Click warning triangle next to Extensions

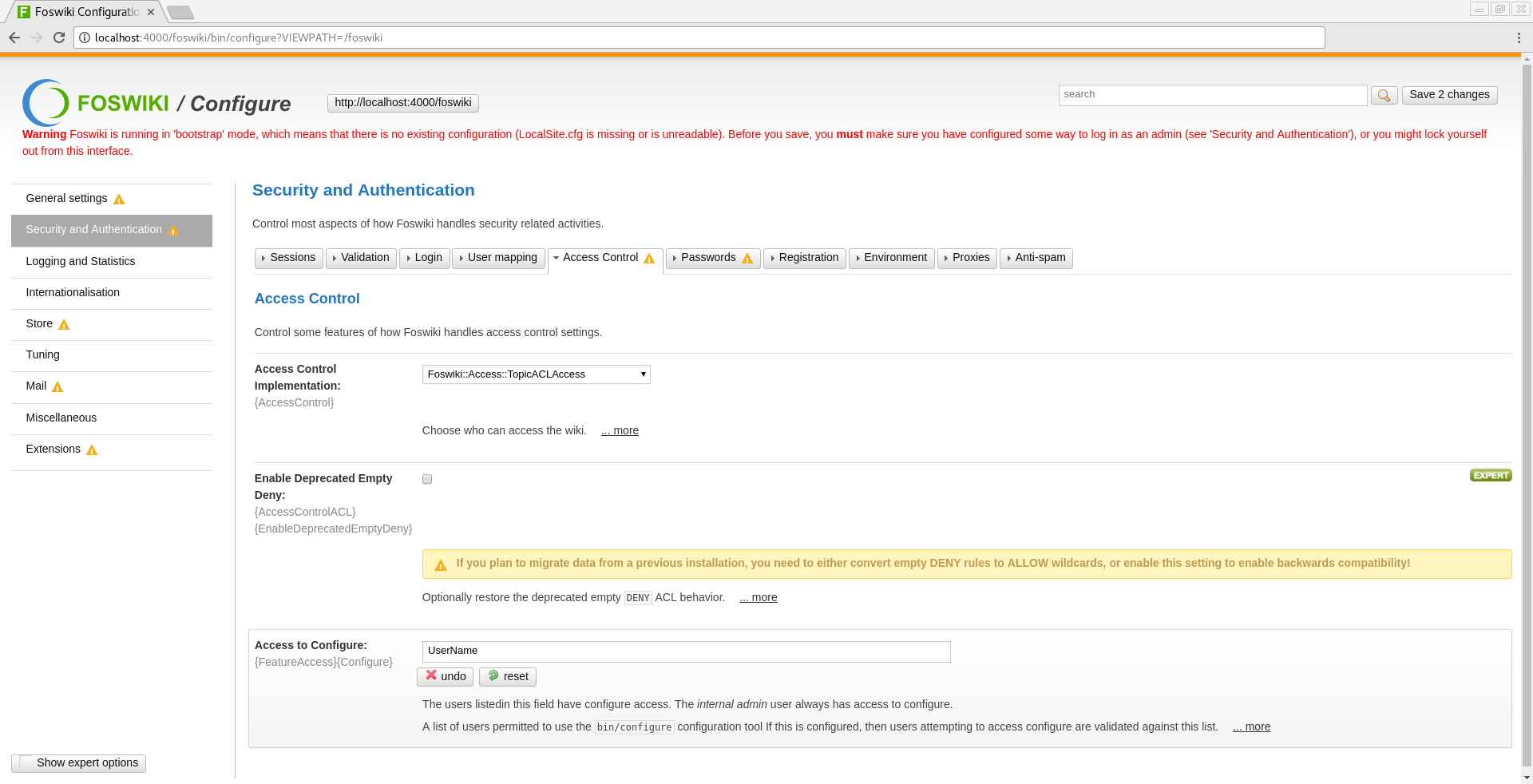(92, 449)
